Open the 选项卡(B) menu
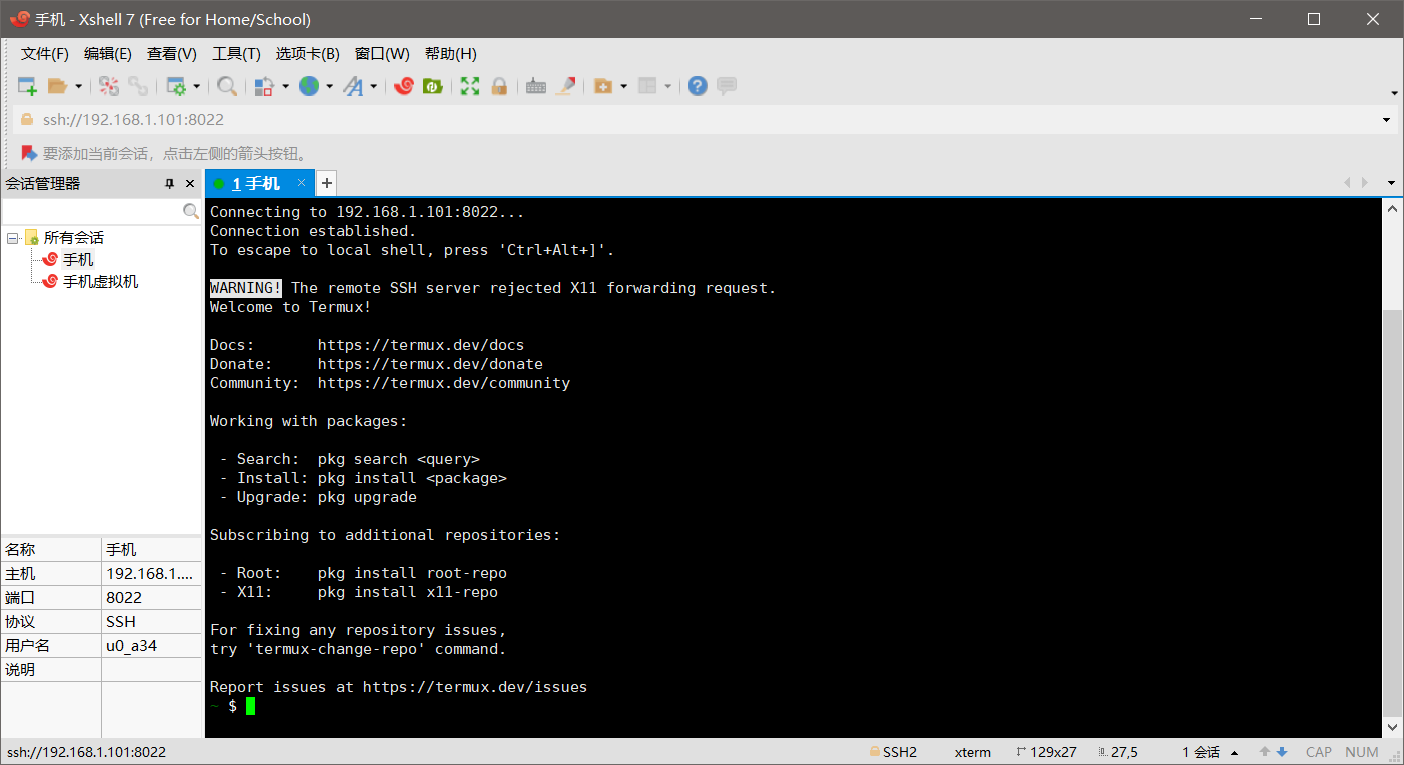This screenshot has height=765, width=1404. coord(308,54)
